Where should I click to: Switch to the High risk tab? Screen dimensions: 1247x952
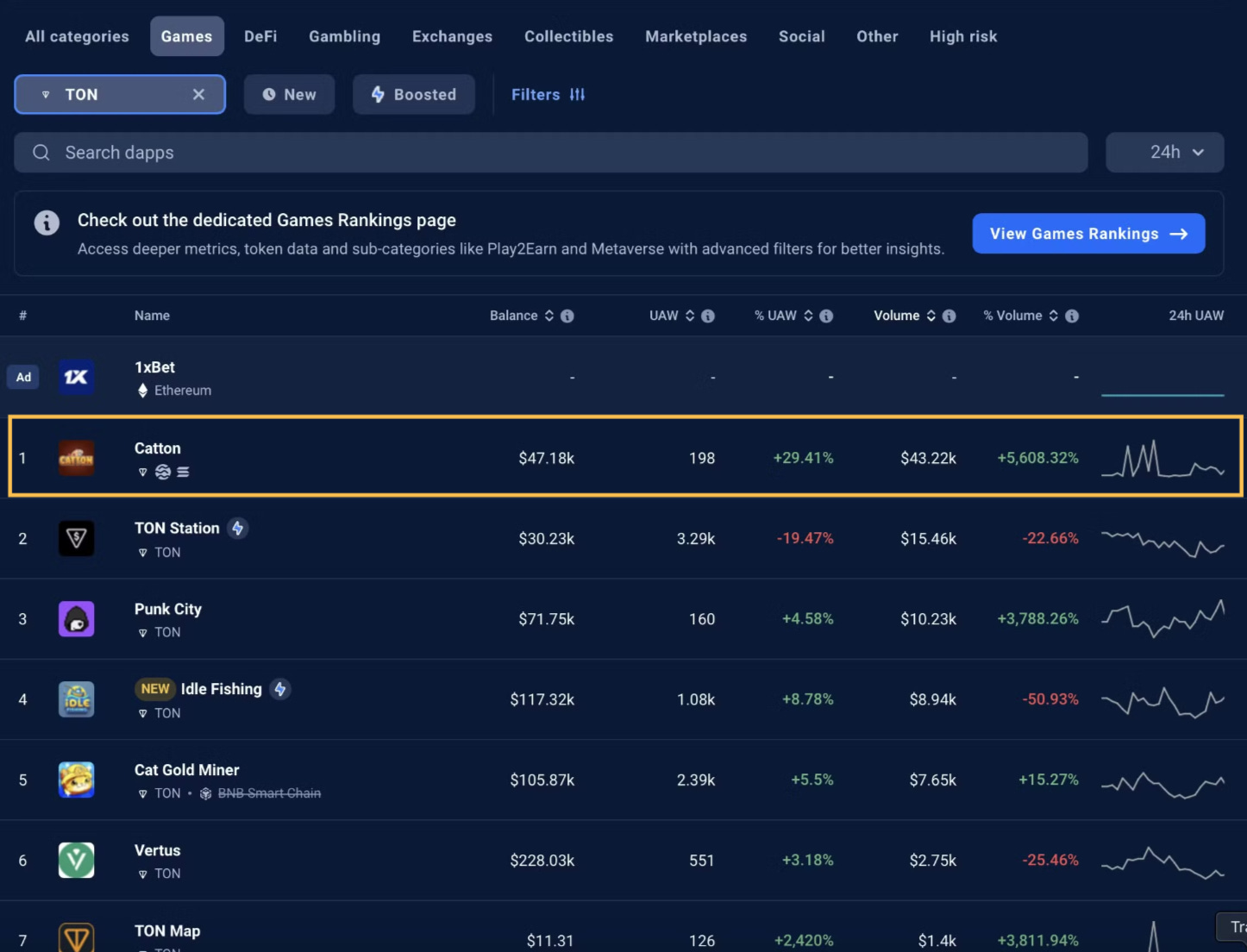pyautogui.click(x=963, y=36)
